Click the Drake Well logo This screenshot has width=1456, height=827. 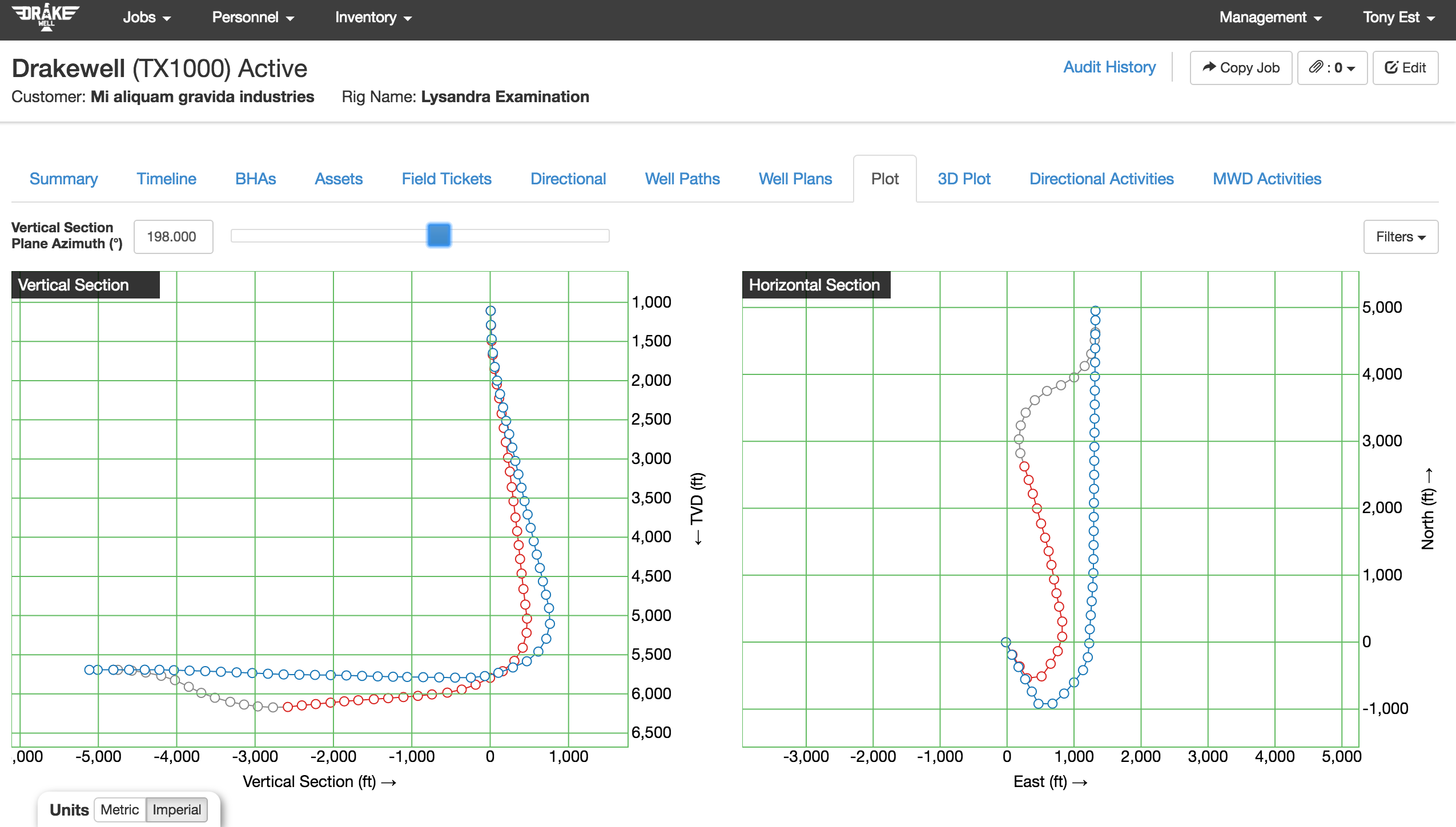pyautogui.click(x=46, y=17)
